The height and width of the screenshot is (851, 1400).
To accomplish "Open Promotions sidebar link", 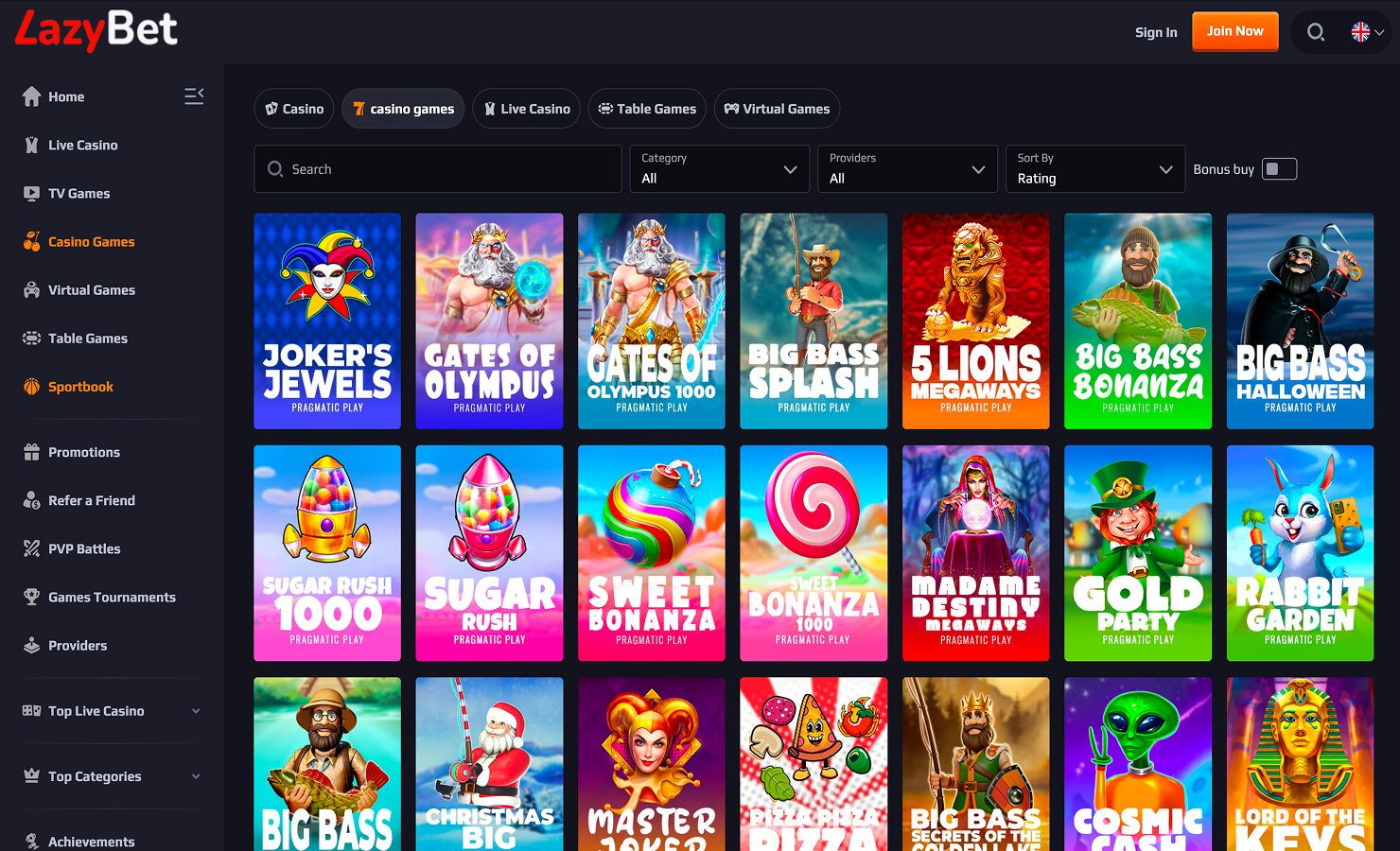I will pyautogui.click(x=84, y=452).
